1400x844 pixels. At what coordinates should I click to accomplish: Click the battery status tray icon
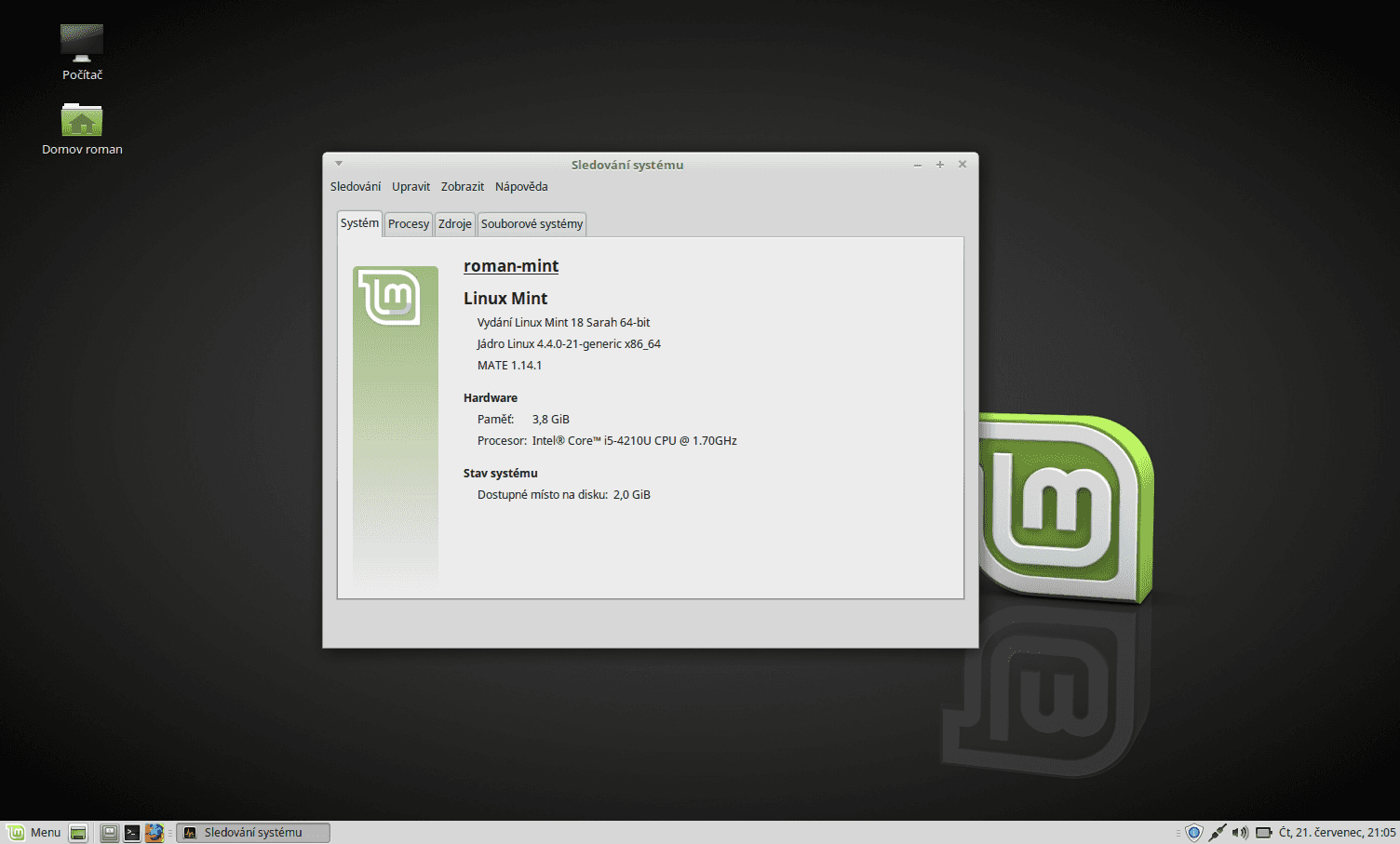pyautogui.click(x=1262, y=832)
